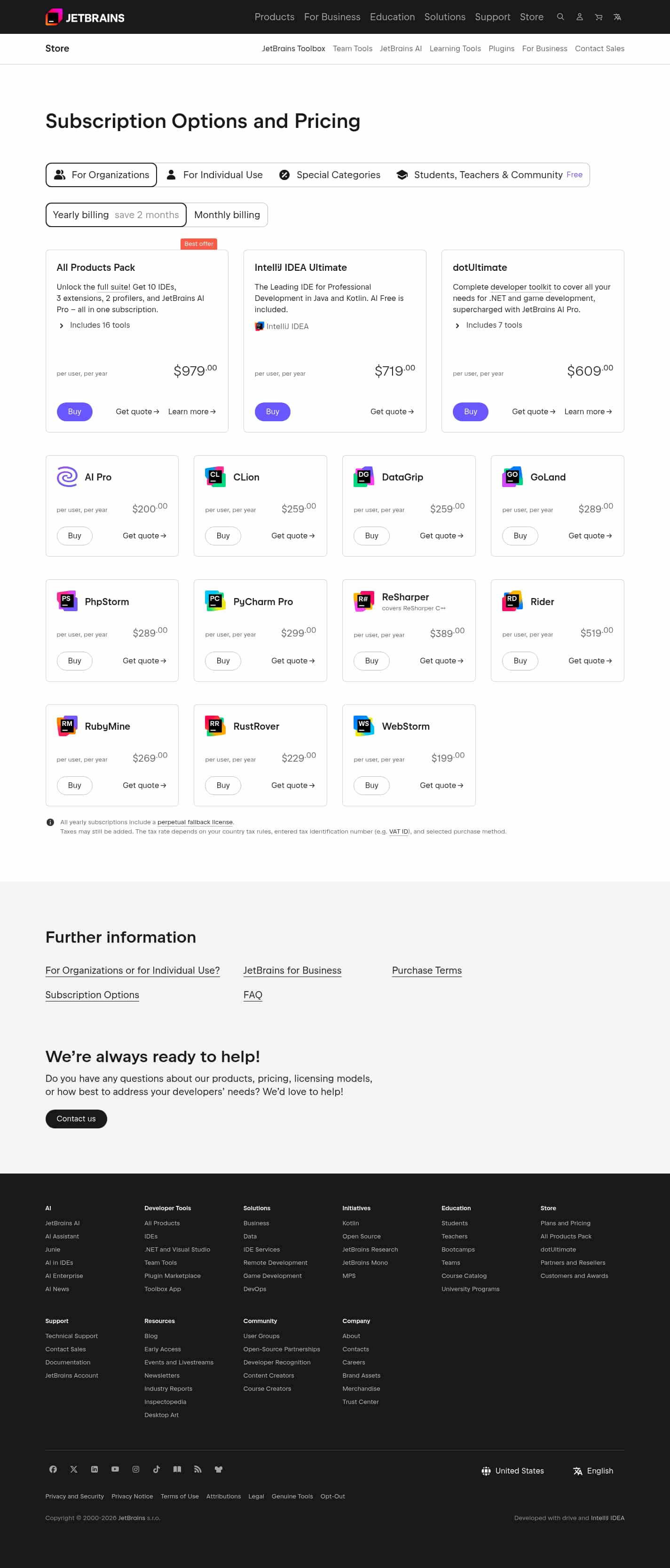Click the Rider product icon
Screen dimensions: 670x1568
click(x=512, y=601)
